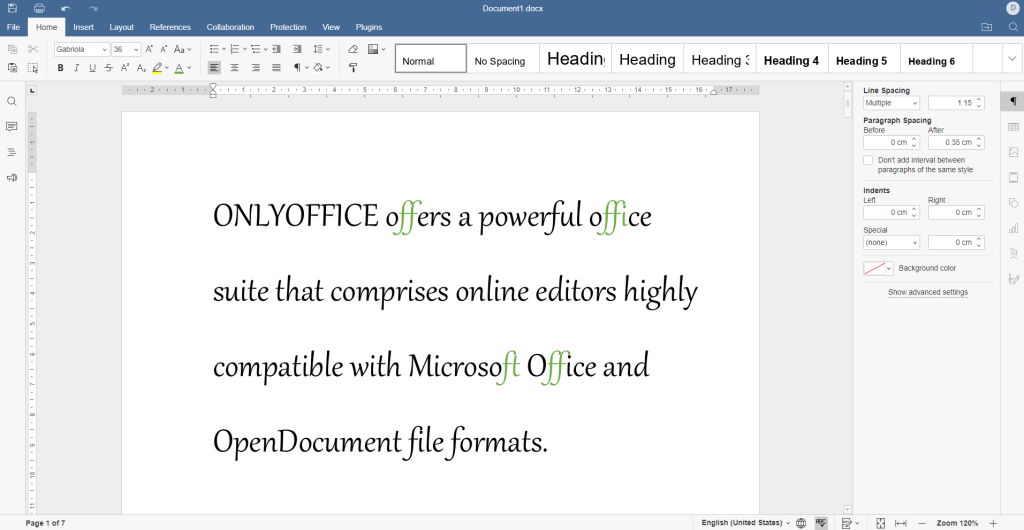Open the Gabriola font name dropdown
This screenshot has width=1024, height=530.
104,49
